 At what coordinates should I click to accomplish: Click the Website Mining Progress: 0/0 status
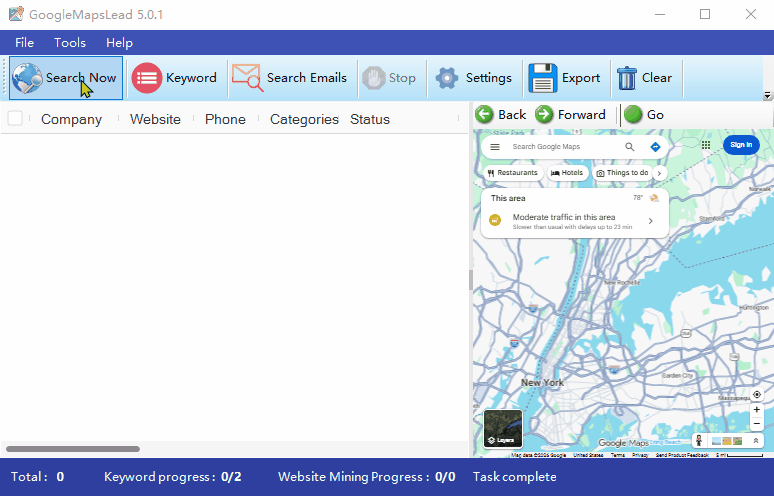[366, 477]
